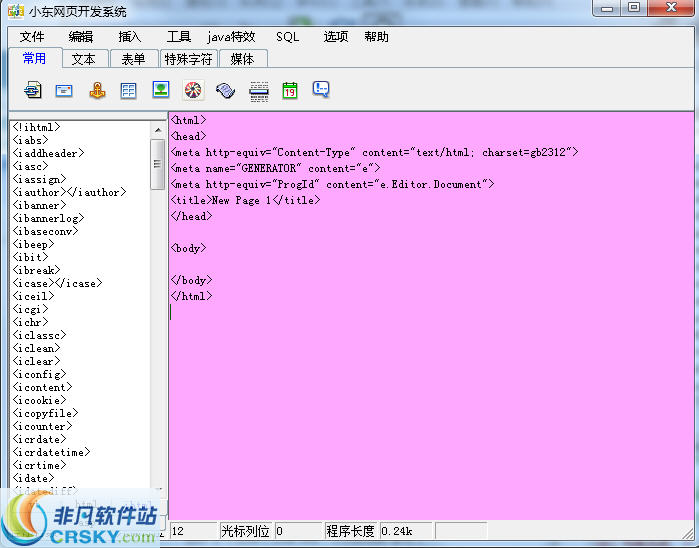This screenshot has height=548, width=699.
Task: Select <iauthor></iauthor> in the tag list
Action: click(x=69, y=192)
